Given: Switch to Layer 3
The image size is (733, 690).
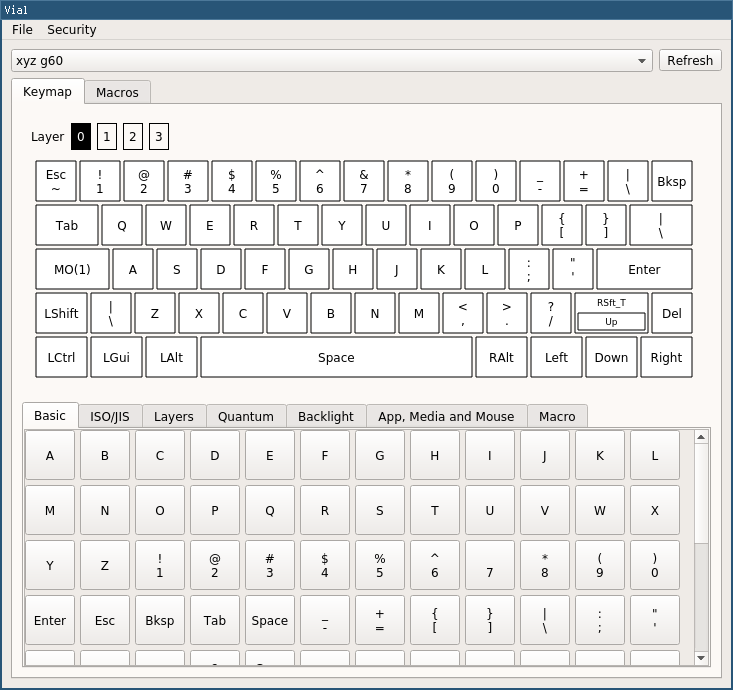Looking at the screenshot, I should 159,137.
